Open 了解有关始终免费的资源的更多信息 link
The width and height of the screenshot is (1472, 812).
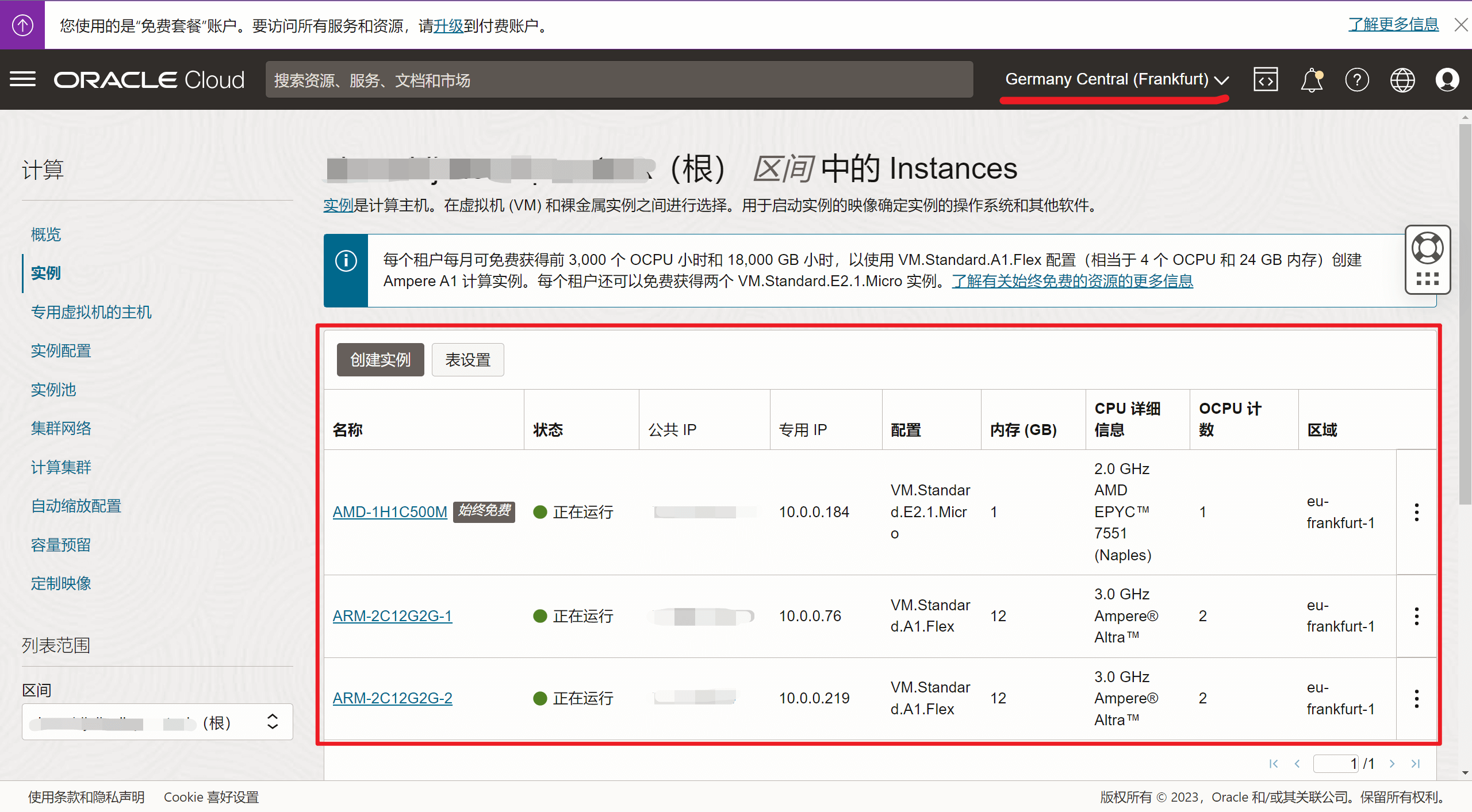1072,281
